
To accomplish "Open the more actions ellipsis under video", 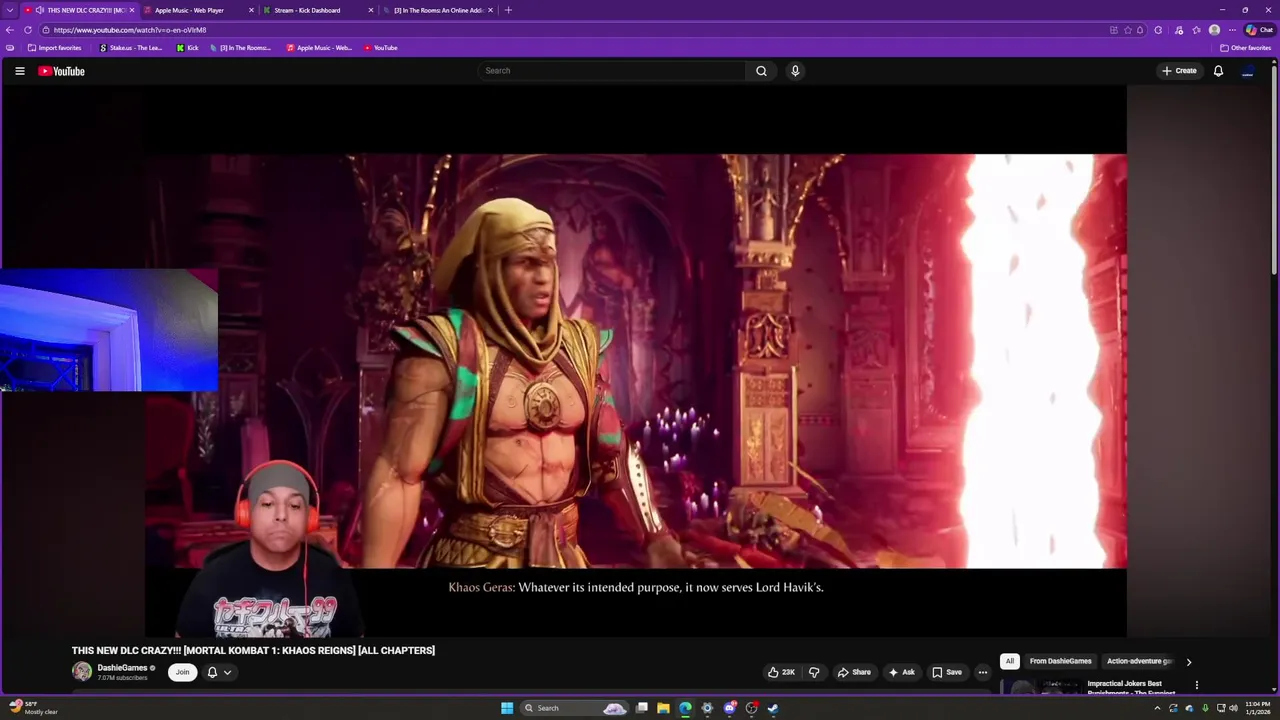I will coord(982,672).
